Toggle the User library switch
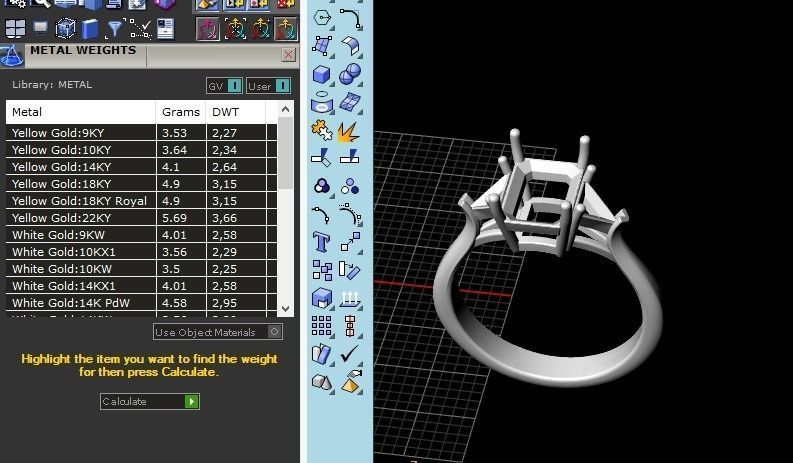The height and width of the screenshot is (463, 793). (x=283, y=86)
